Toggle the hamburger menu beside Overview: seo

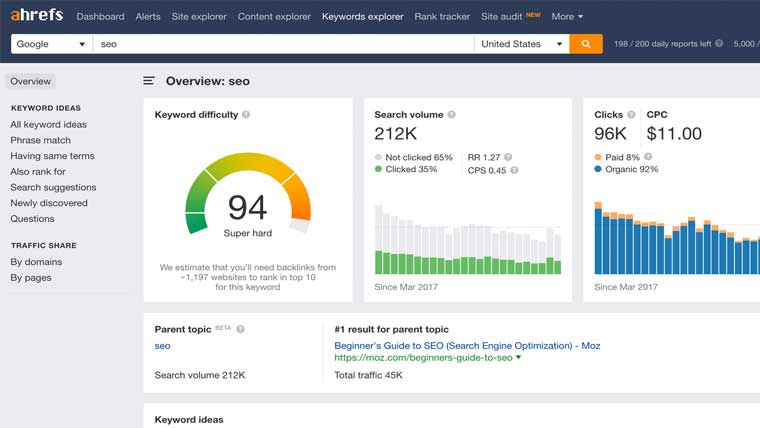(x=149, y=80)
